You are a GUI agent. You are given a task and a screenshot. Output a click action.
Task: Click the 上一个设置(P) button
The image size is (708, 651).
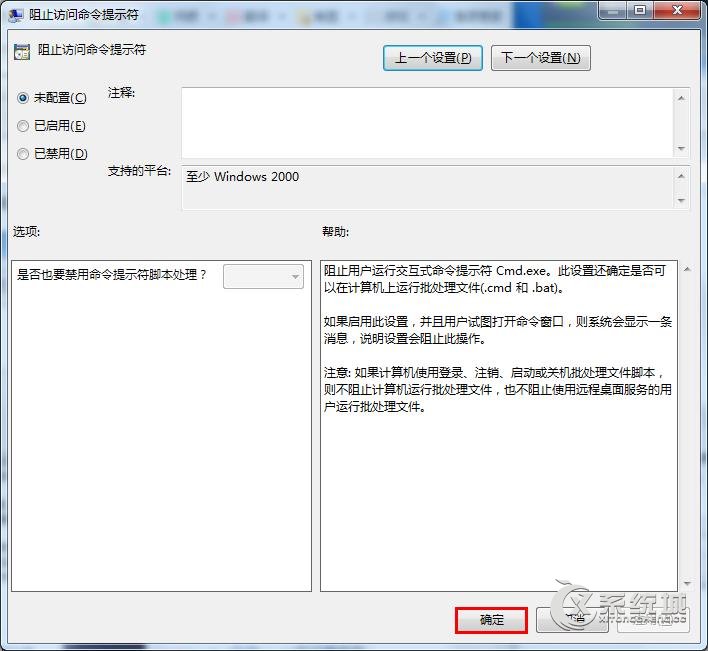pos(433,58)
